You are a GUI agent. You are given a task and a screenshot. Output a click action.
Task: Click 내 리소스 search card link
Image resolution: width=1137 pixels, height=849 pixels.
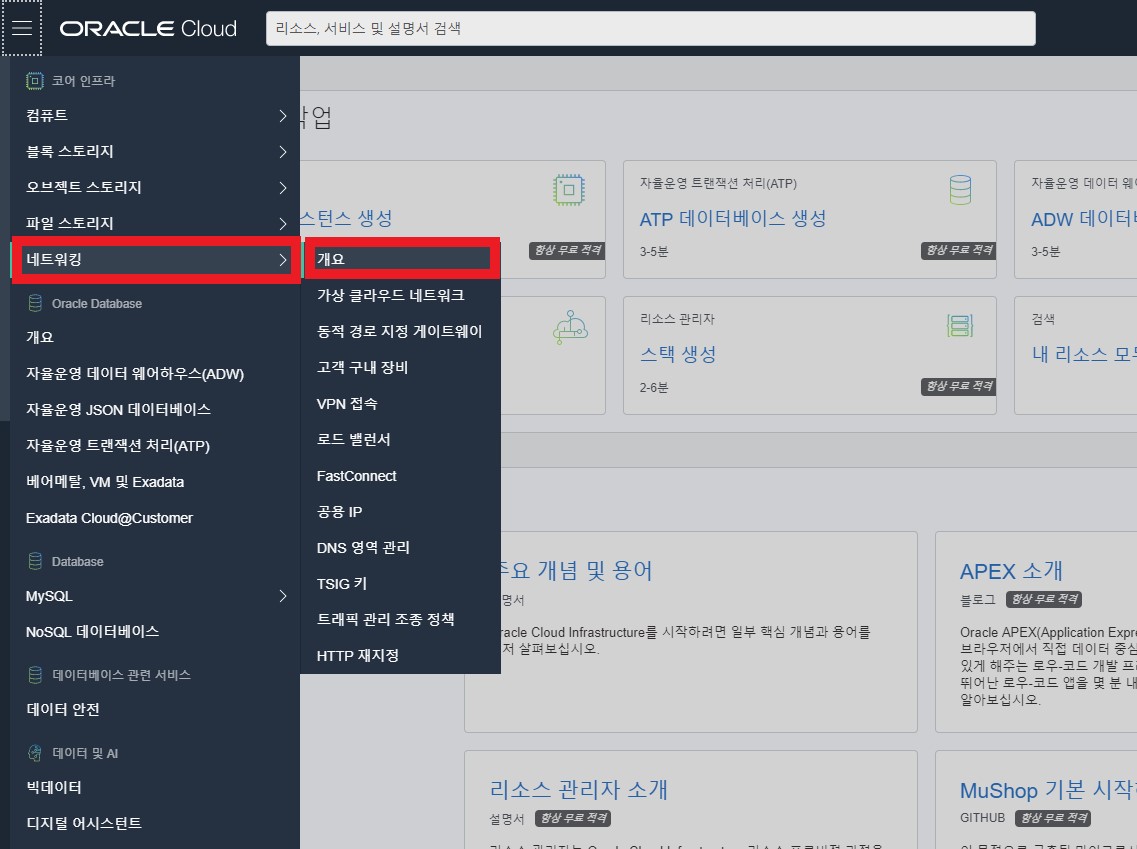point(1083,355)
